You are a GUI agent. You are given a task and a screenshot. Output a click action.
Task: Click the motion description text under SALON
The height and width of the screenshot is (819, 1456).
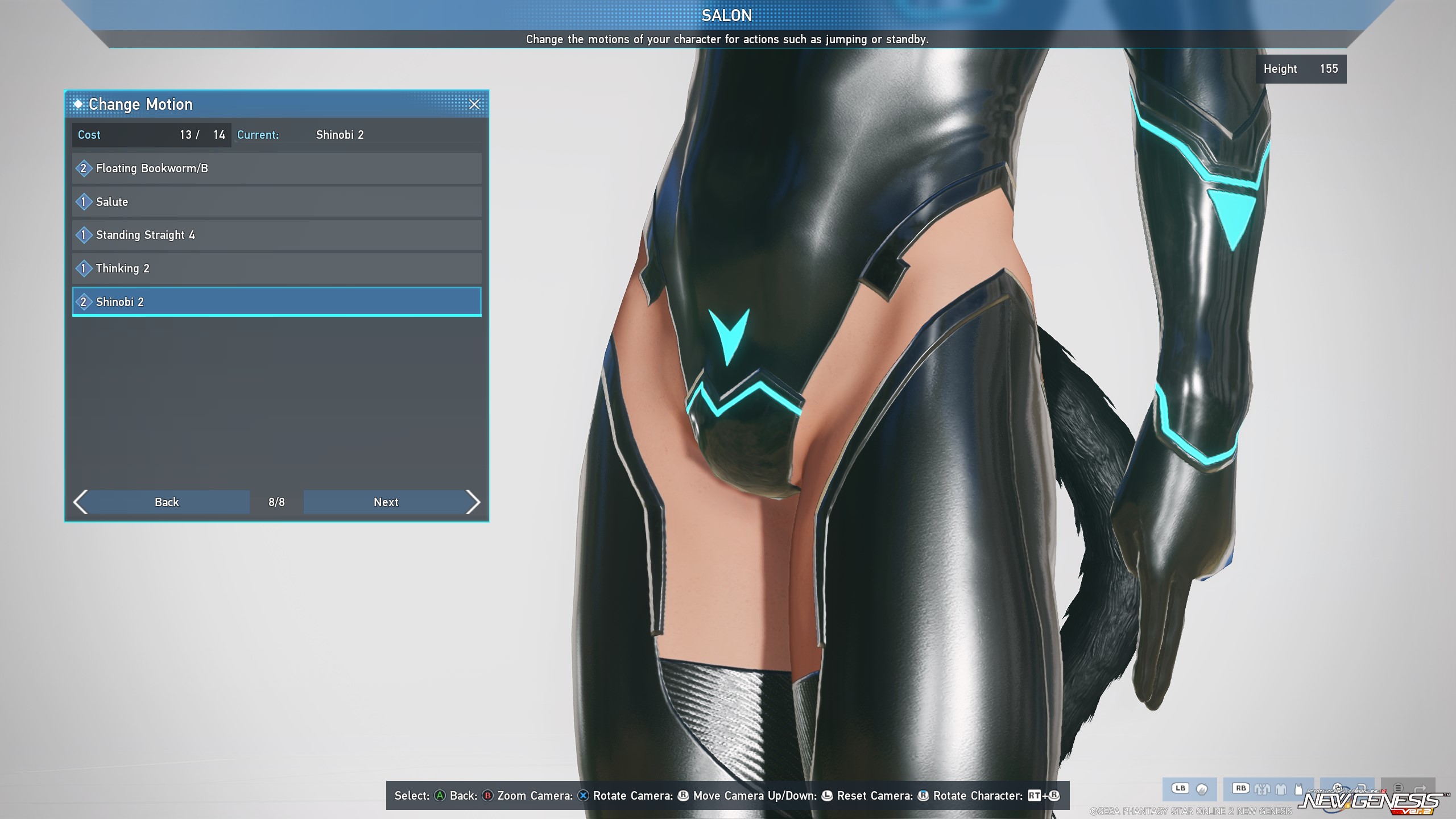tap(727, 39)
